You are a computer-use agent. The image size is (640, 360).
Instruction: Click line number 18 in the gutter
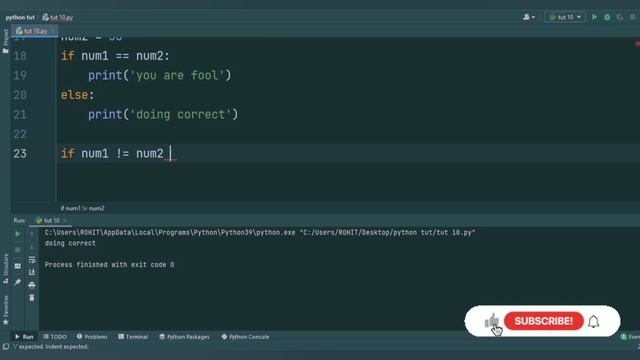(20, 56)
